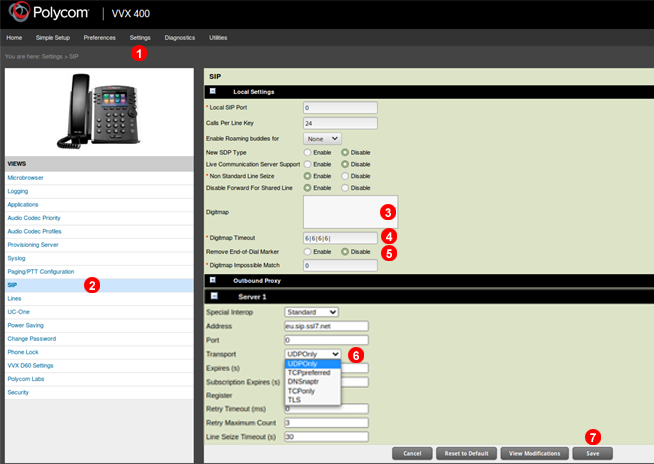
Task: Open Enable Roaming buddies dropdown
Action: (x=322, y=139)
